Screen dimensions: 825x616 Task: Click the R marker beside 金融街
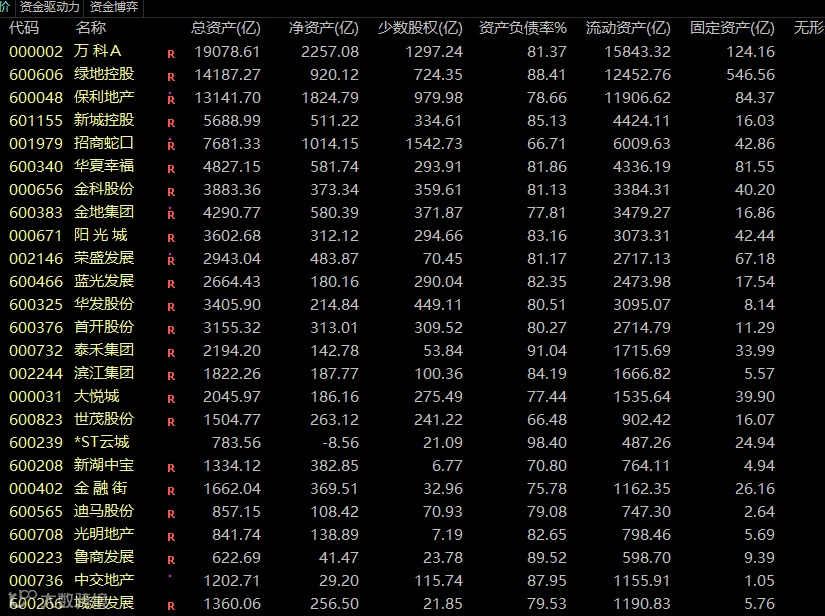[x=171, y=491]
